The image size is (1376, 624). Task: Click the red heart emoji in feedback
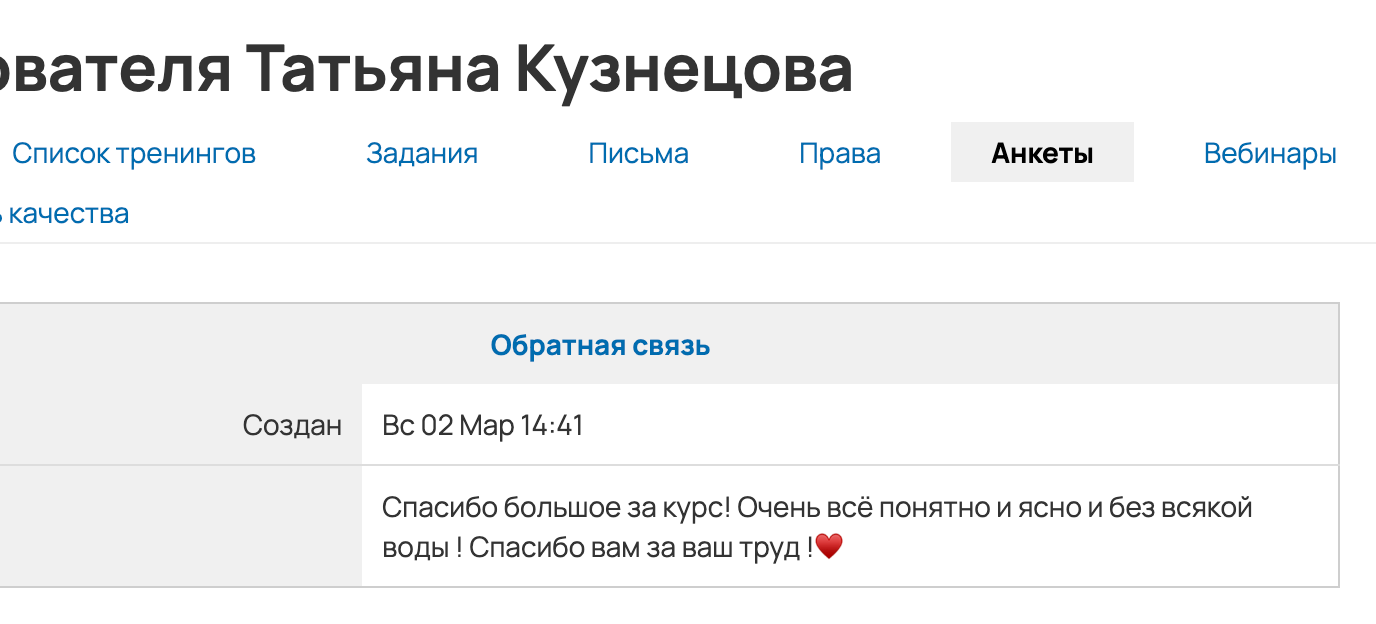829,545
